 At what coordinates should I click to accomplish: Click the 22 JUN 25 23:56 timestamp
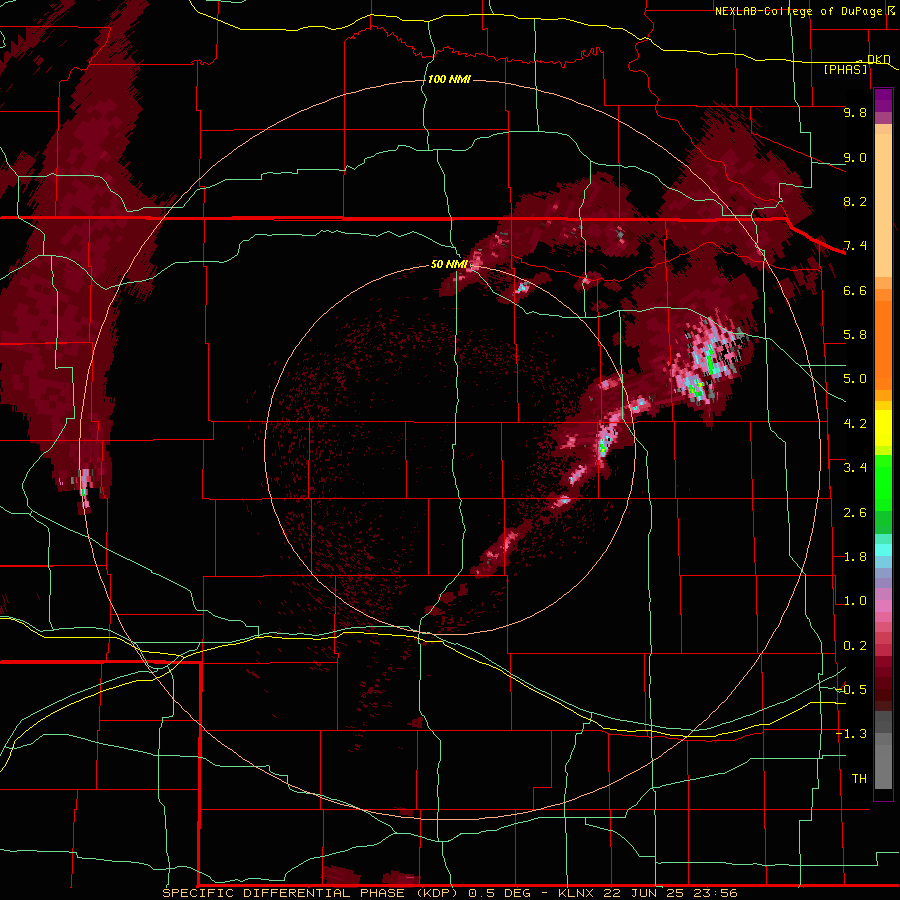tap(670, 893)
